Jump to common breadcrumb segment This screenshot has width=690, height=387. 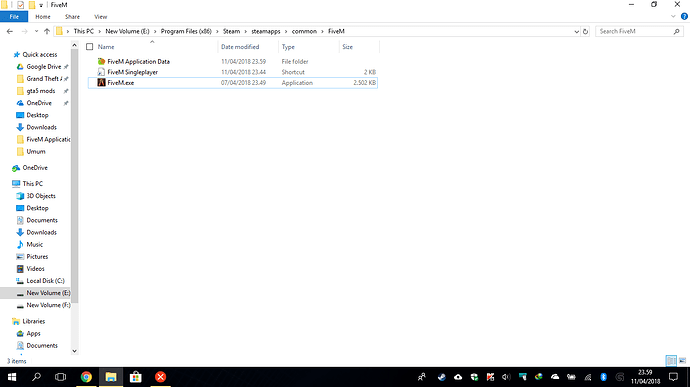(x=304, y=31)
